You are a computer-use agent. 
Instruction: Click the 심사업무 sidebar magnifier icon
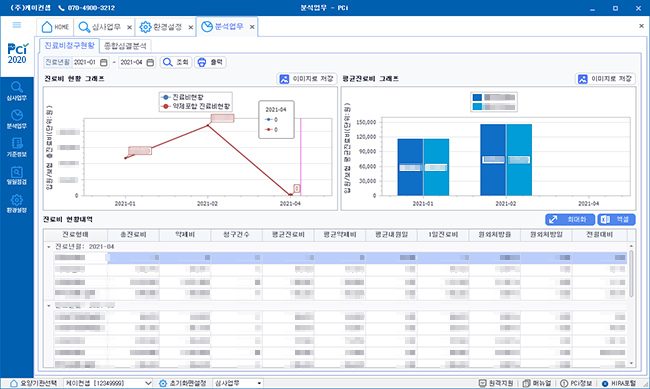tap(17, 87)
